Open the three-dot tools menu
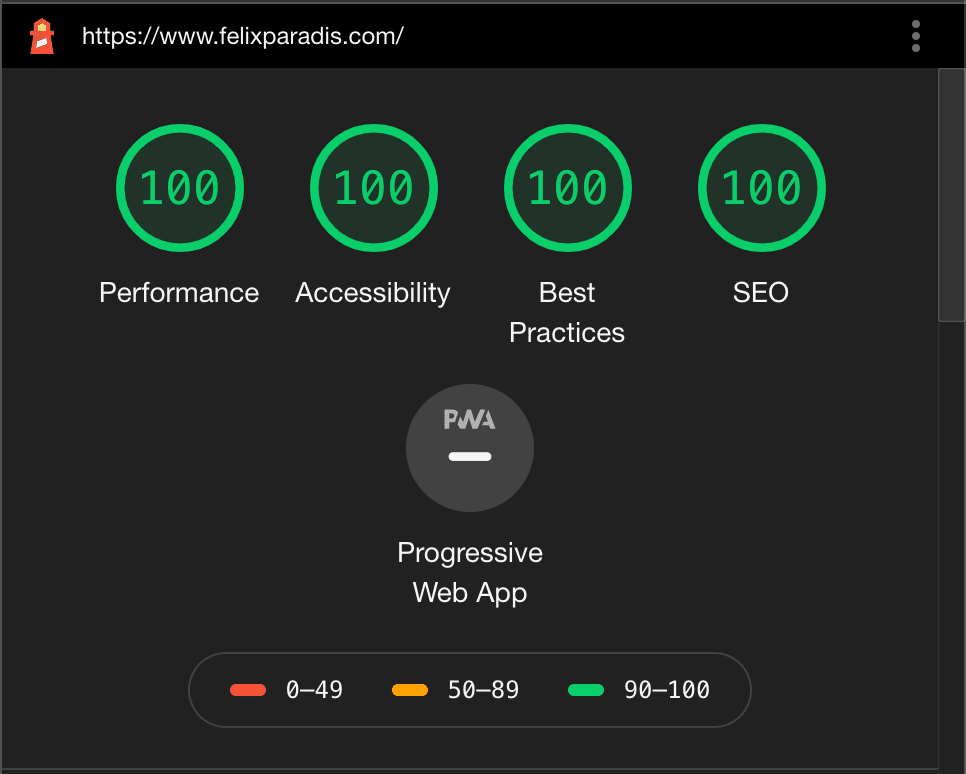The height and width of the screenshot is (774, 966). [x=915, y=36]
